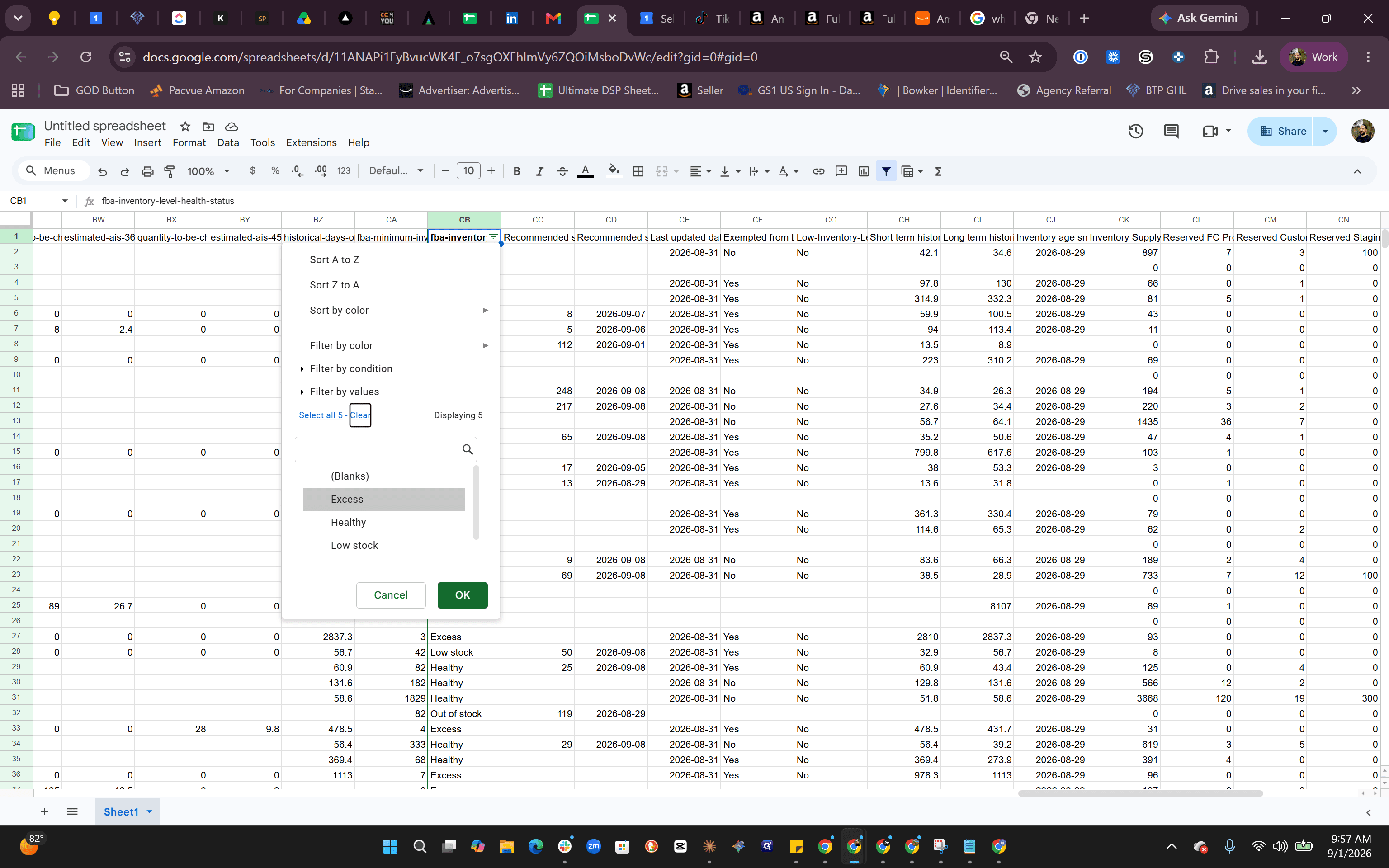Click the Undo icon in toolbar

click(102, 171)
